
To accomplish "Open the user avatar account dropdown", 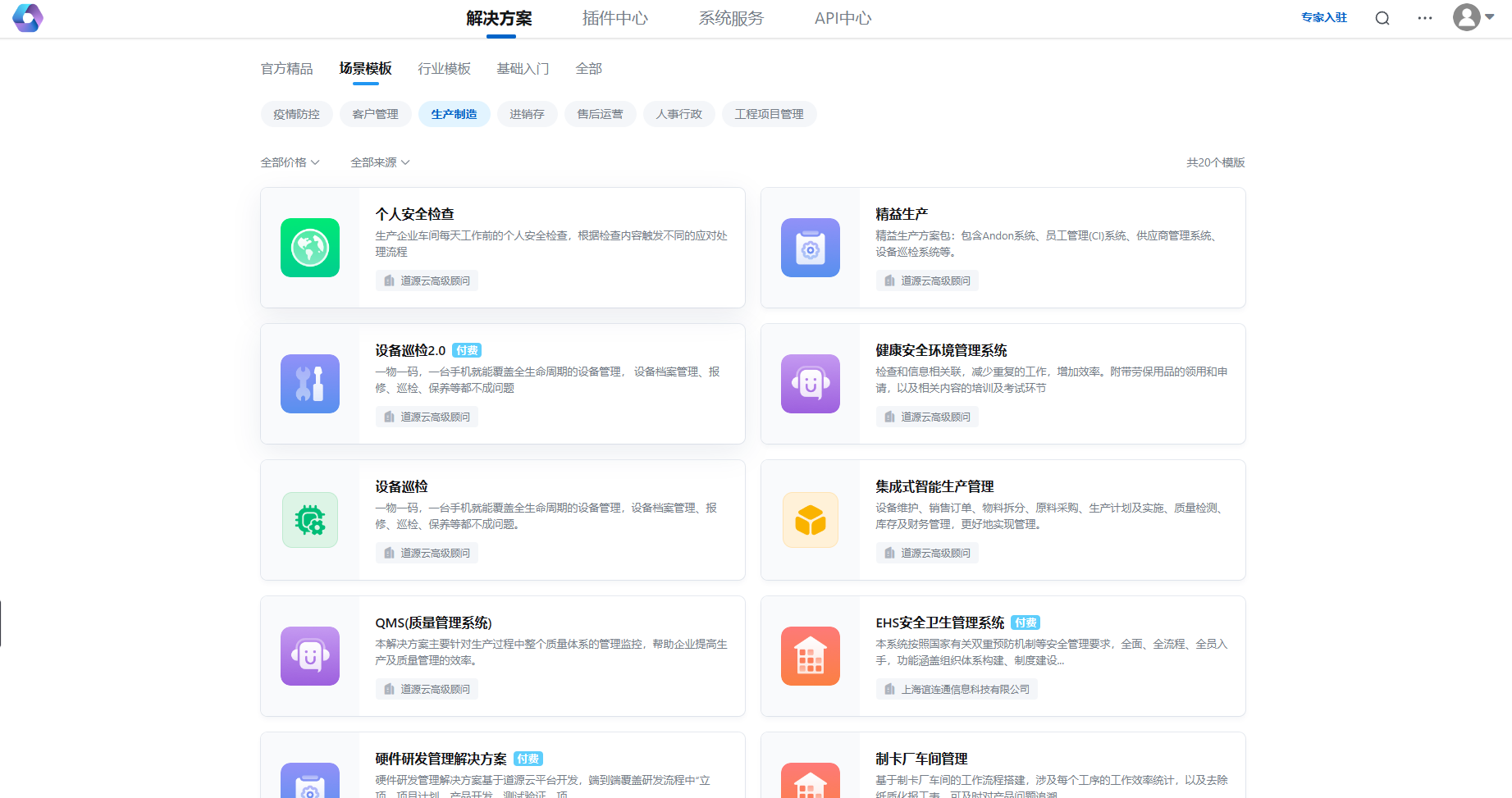I will tap(1473, 17).
